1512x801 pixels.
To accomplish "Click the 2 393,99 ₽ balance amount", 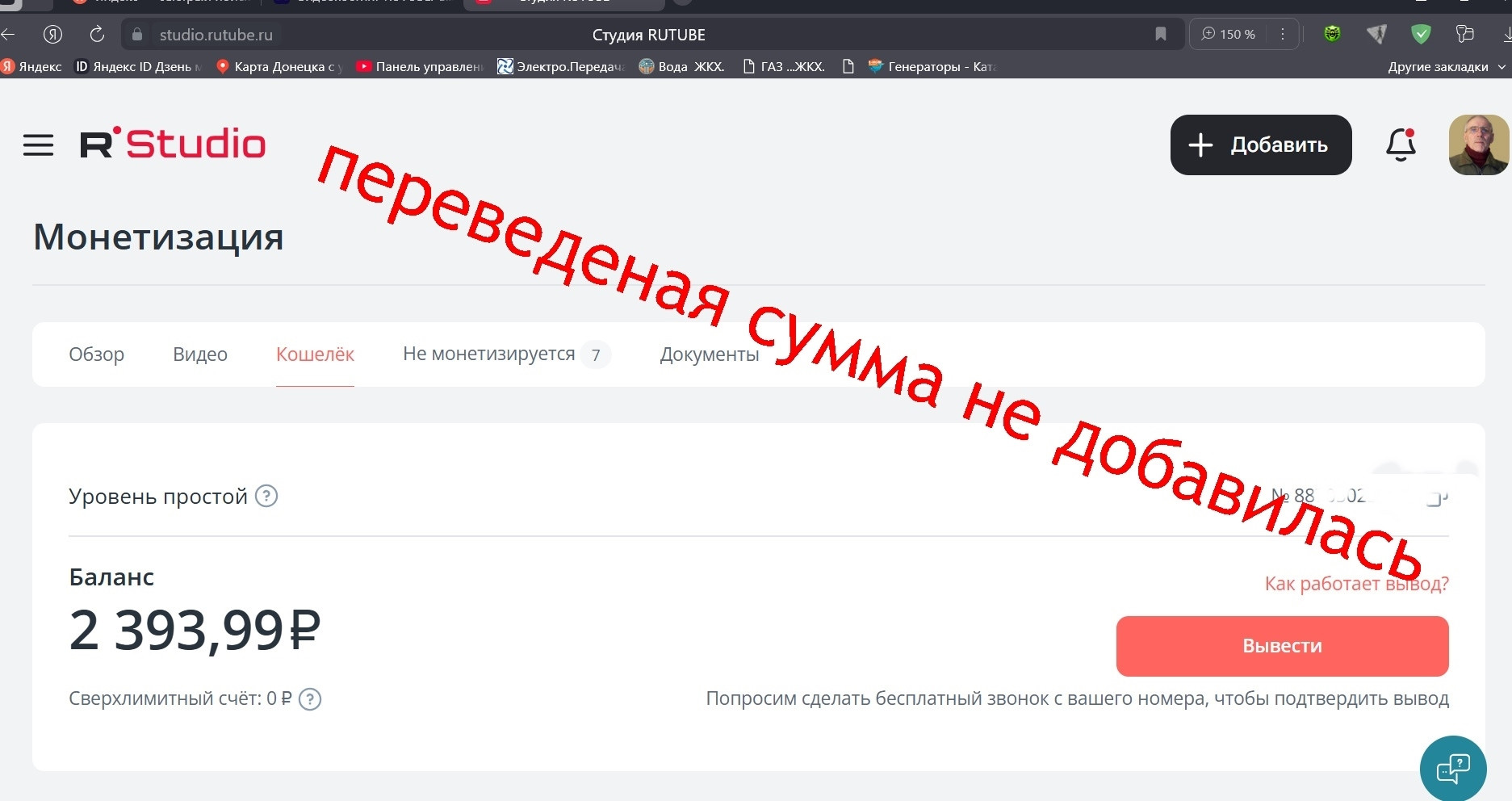I will tap(195, 630).
